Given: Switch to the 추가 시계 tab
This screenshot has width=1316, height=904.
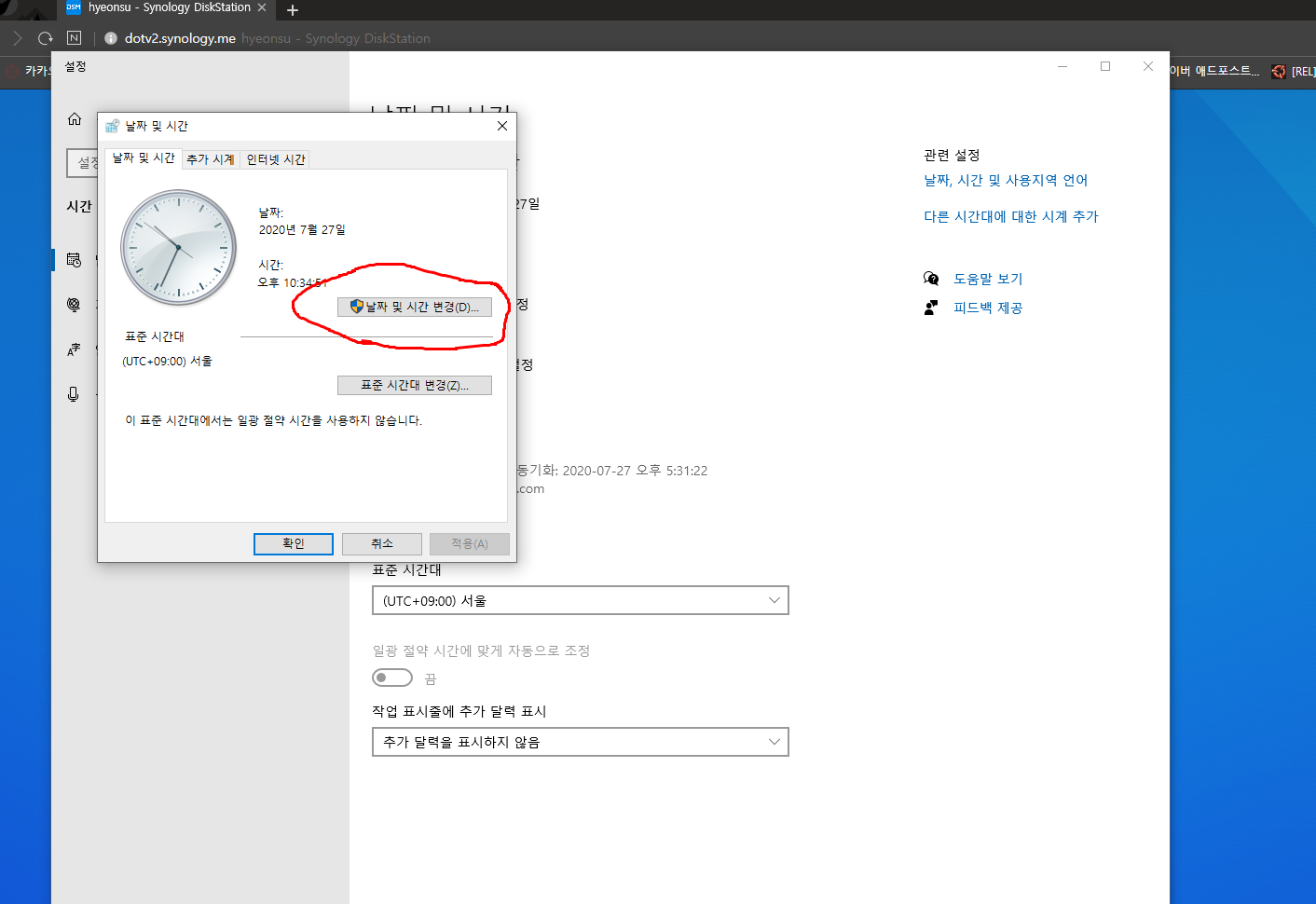Looking at the screenshot, I should (211, 159).
